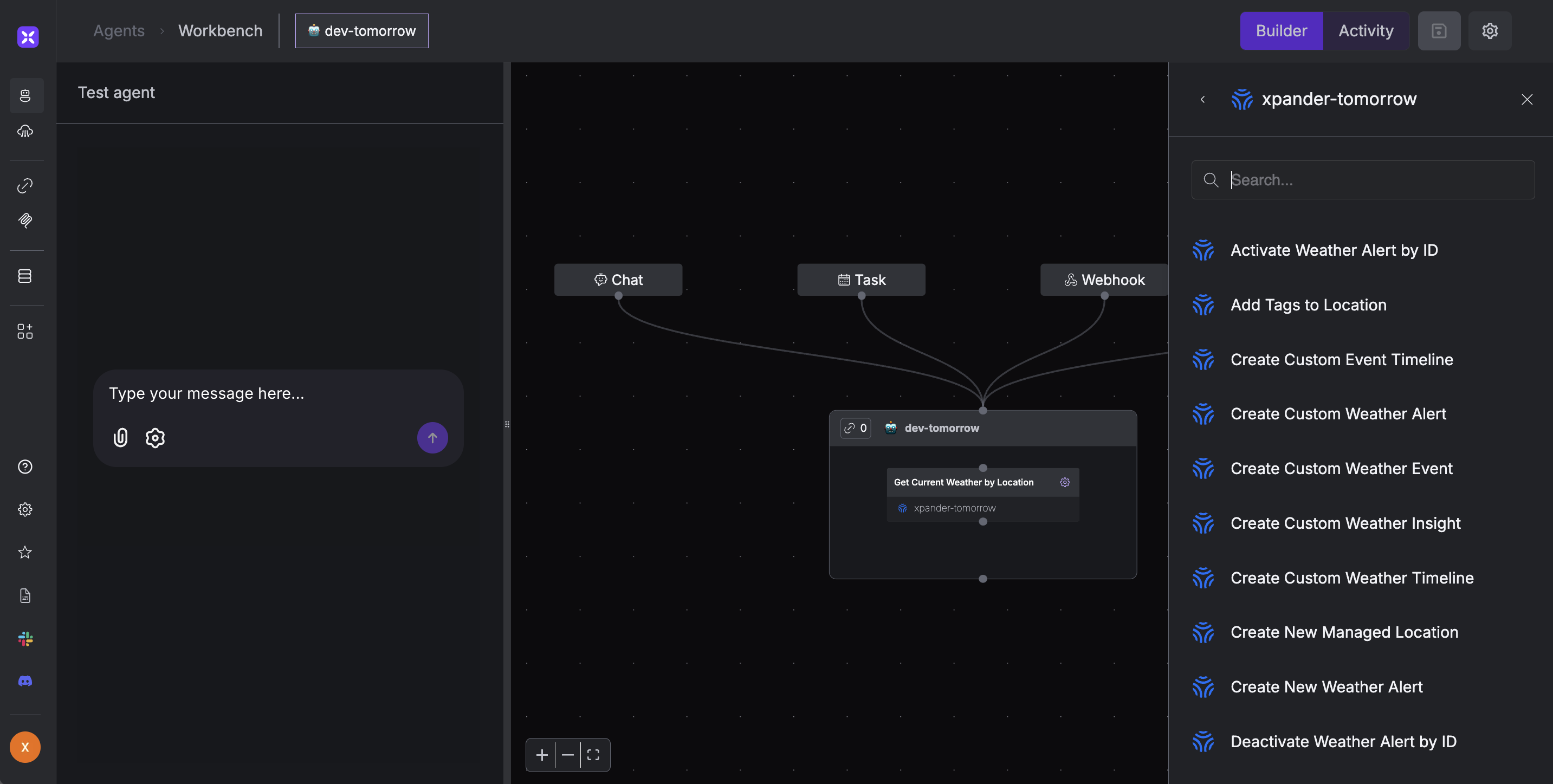Click the paperclip attach file icon
Screen dimensions: 1553x784
121,437
